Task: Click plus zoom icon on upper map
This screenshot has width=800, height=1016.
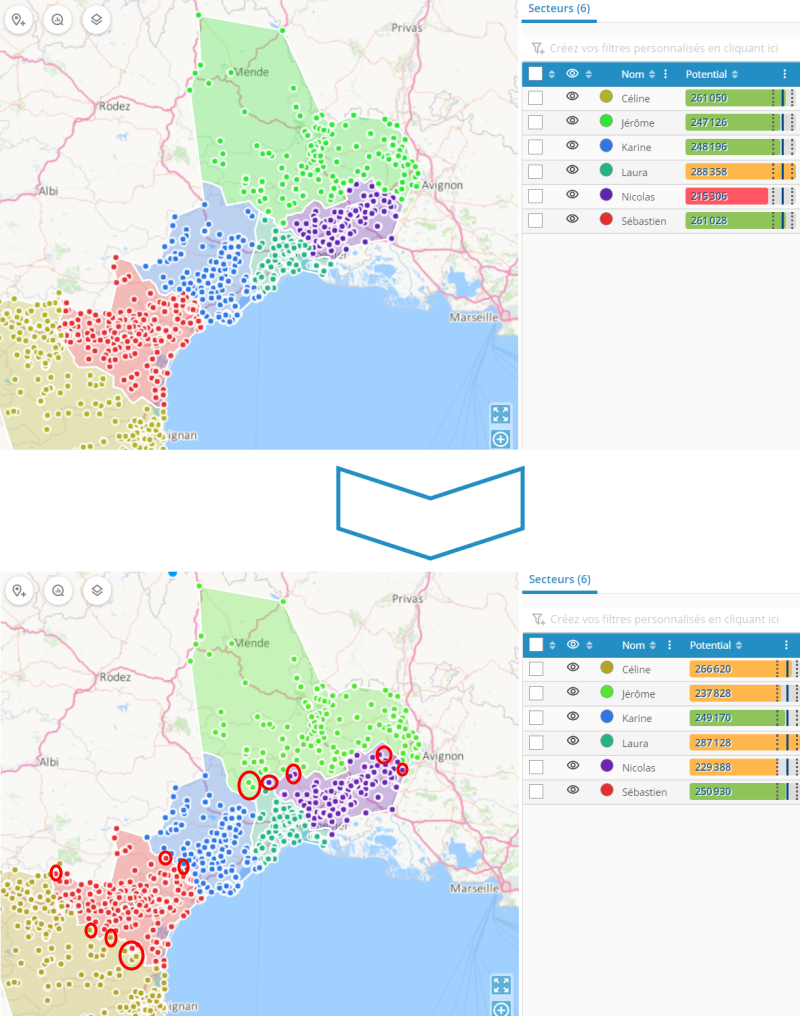Action: point(500,439)
